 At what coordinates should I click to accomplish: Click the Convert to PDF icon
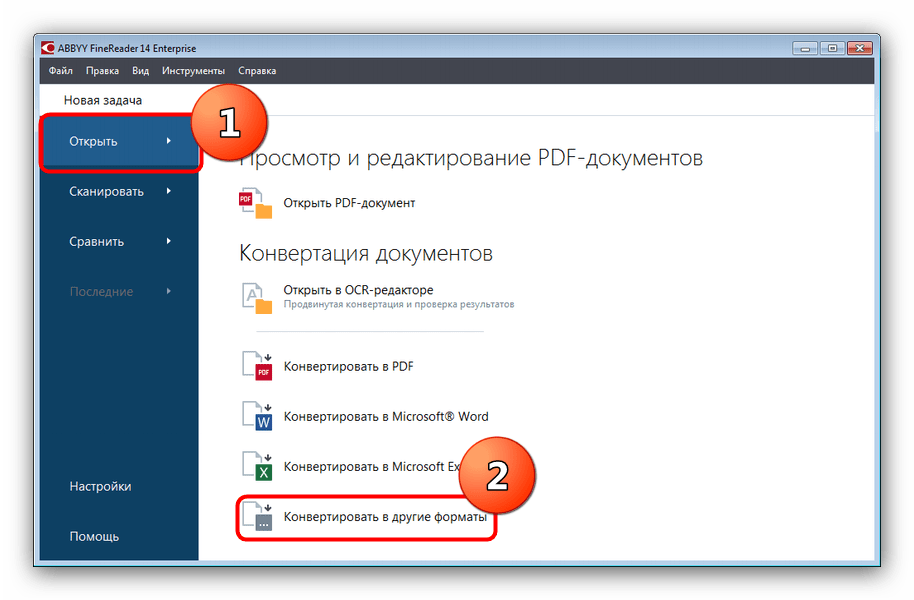(257, 367)
